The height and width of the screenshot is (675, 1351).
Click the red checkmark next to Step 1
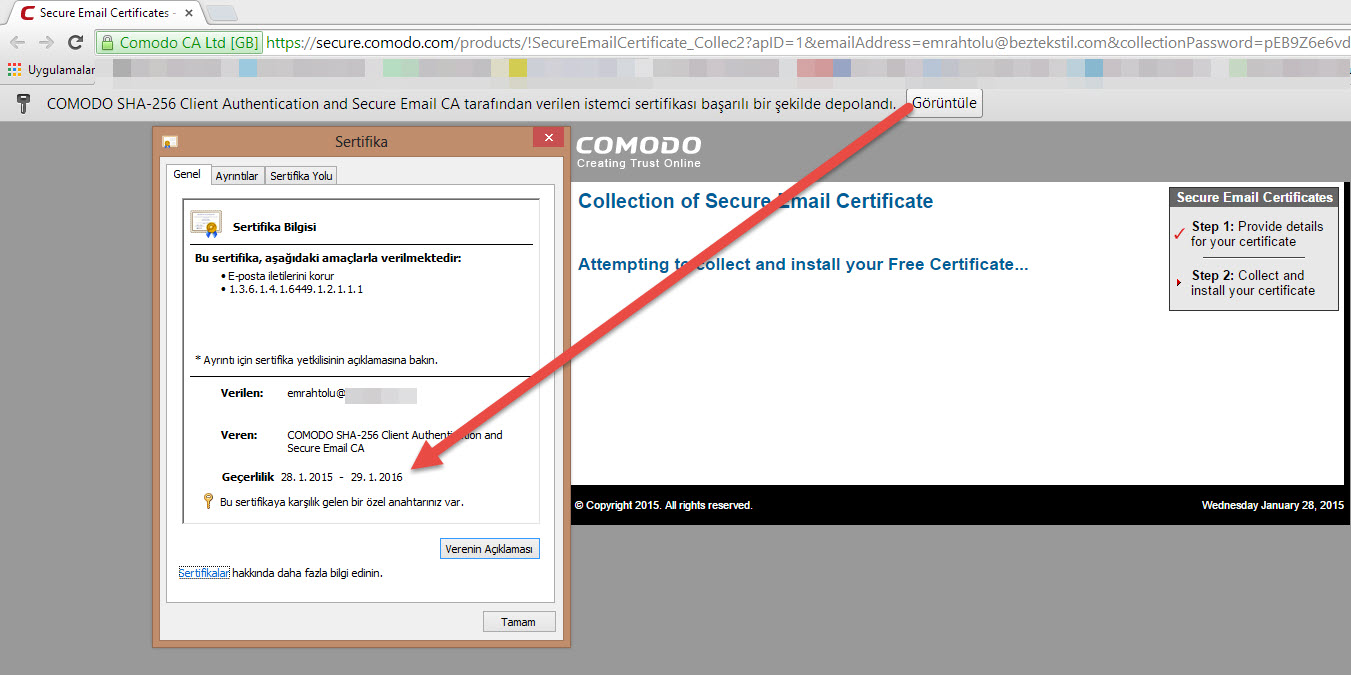point(1180,235)
